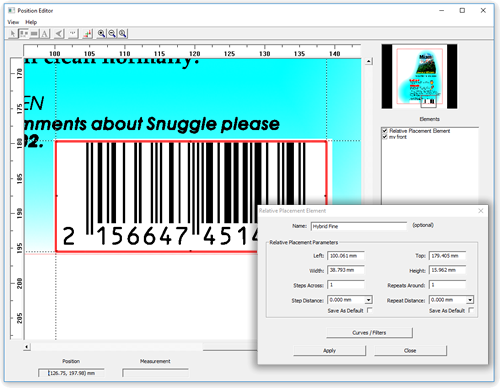The width and height of the screenshot is (500, 388).
Task: Expand the Step Distance dropdown
Action: (368, 300)
